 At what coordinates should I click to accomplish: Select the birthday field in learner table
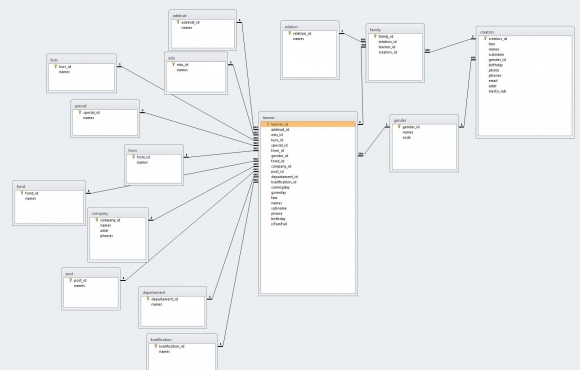[x=278, y=219]
